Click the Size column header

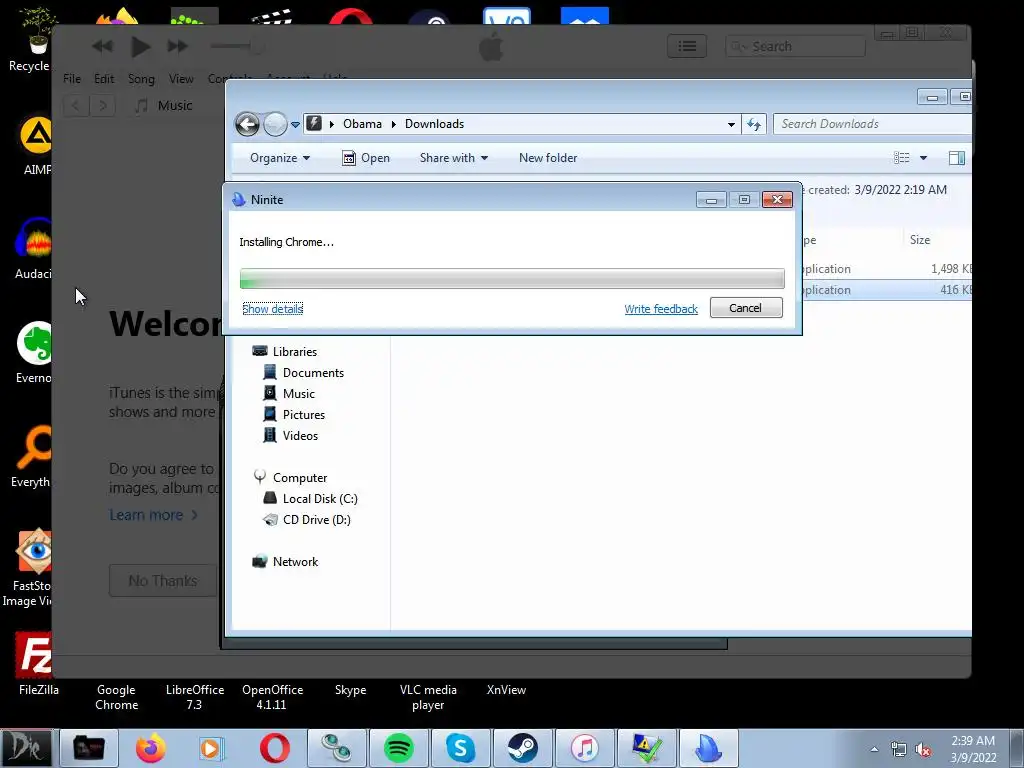click(920, 240)
